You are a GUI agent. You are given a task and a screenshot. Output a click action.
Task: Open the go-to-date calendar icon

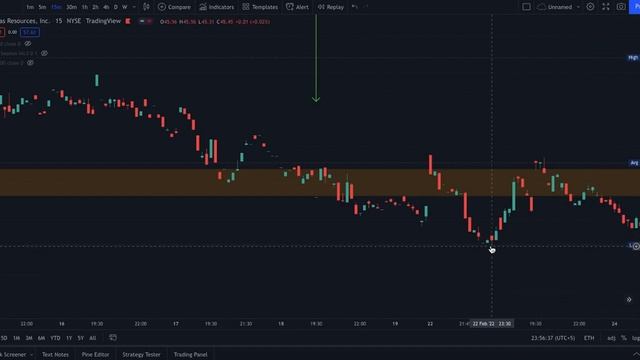tap(113, 338)
